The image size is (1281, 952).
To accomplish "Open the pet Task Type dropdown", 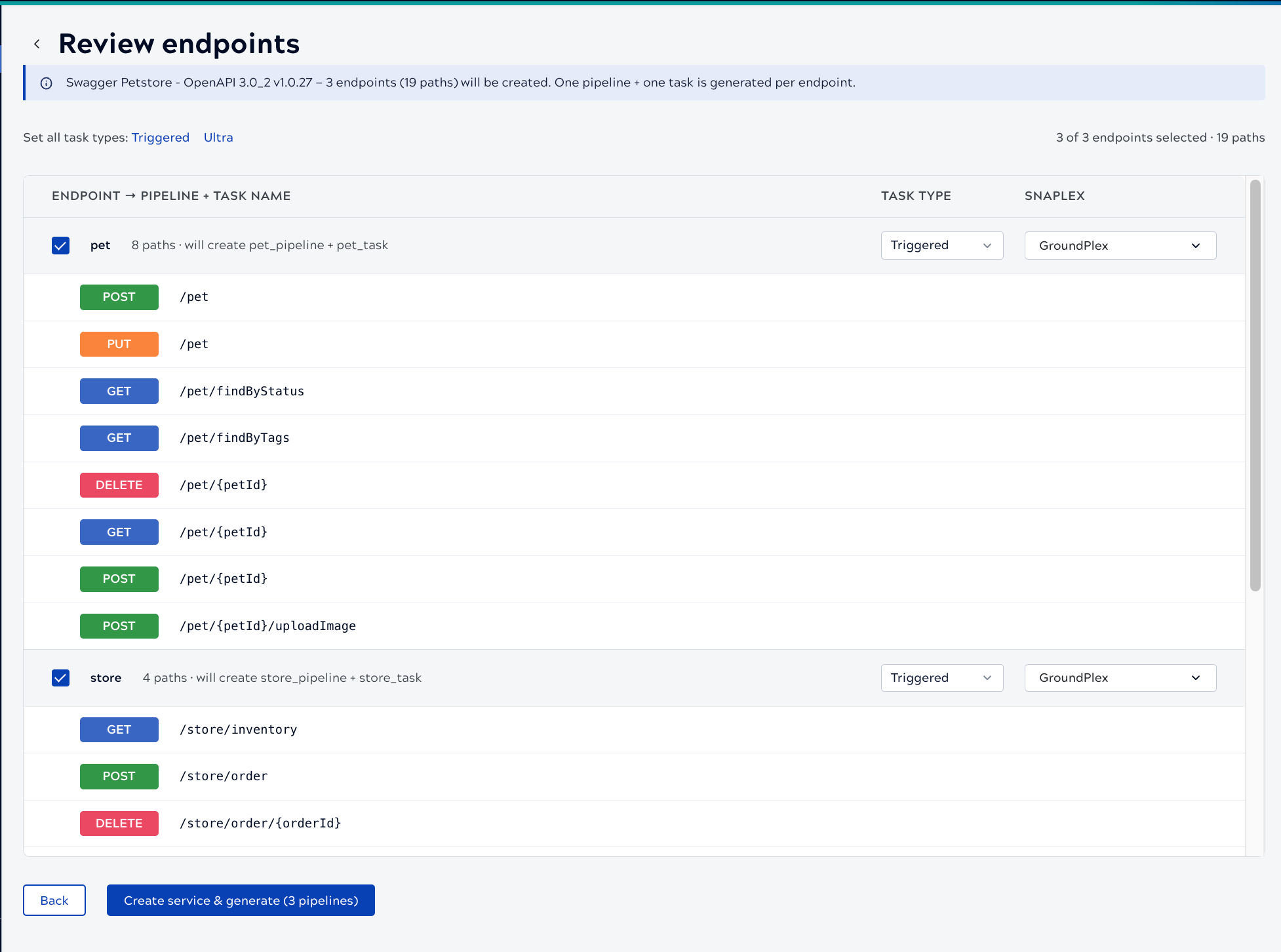I will [x=942, y=245].
